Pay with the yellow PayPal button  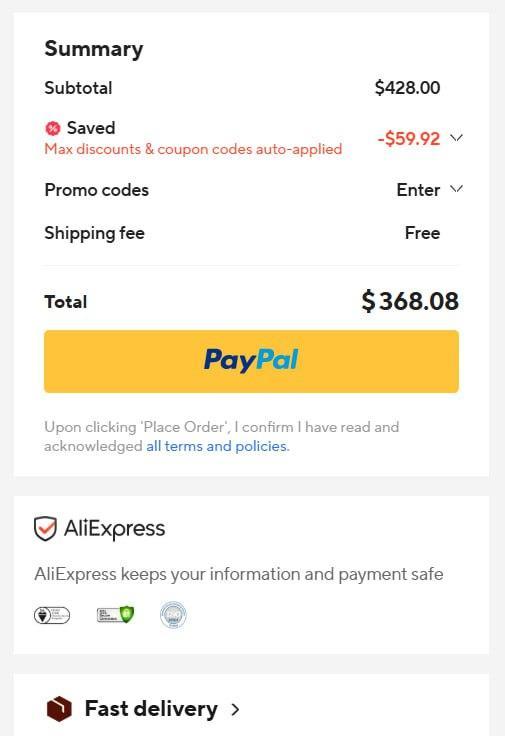pyautogui.click(x=252, y=361)
